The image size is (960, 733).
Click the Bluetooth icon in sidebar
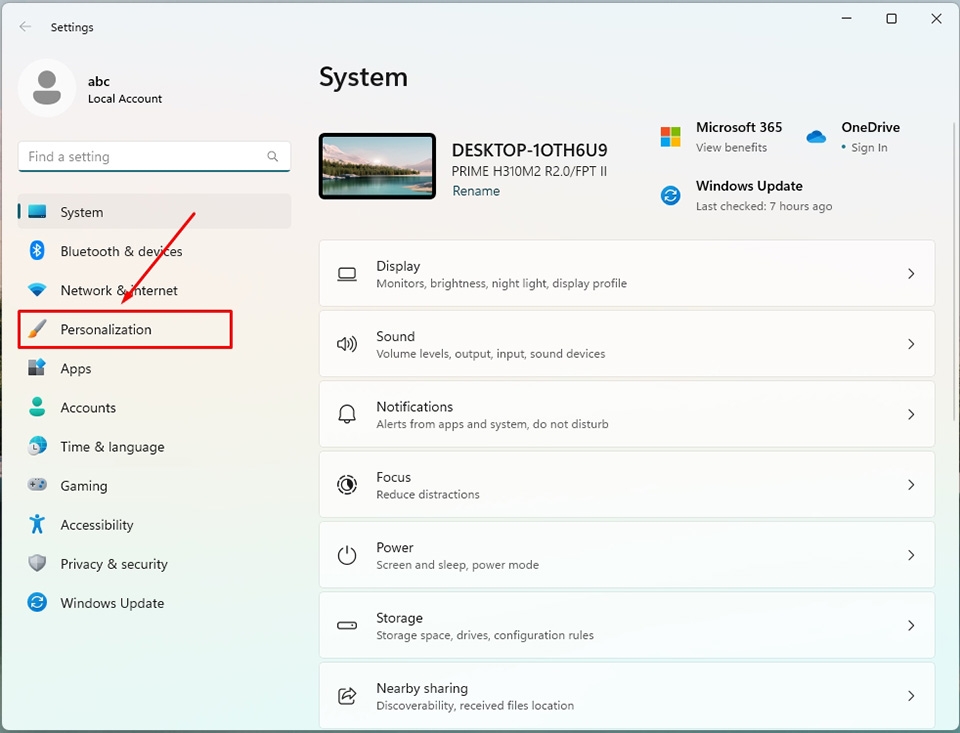pos(37,250)
